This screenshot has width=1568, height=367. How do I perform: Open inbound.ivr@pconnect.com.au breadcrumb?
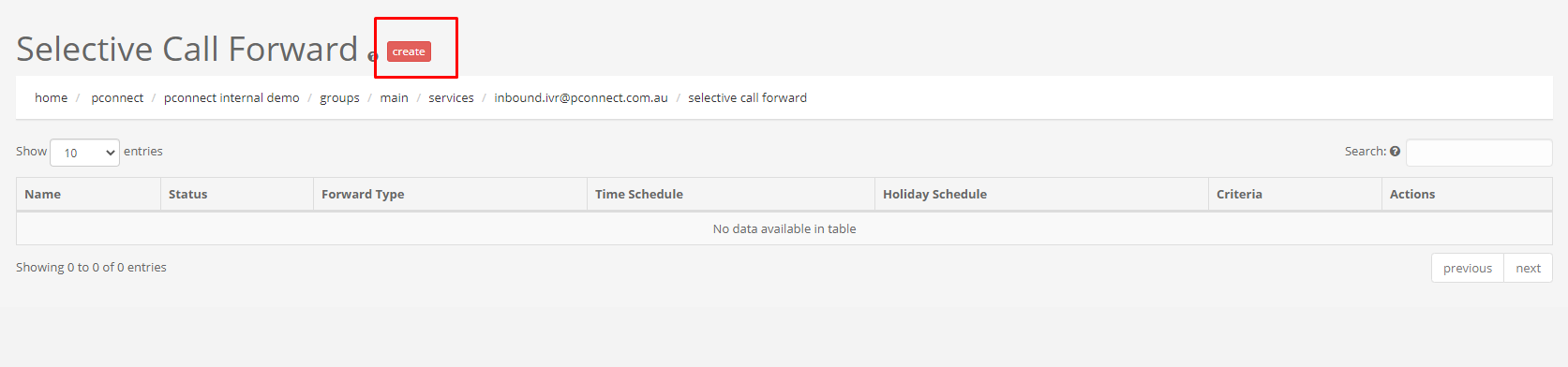pyautogui.click(x=581, y=97)
